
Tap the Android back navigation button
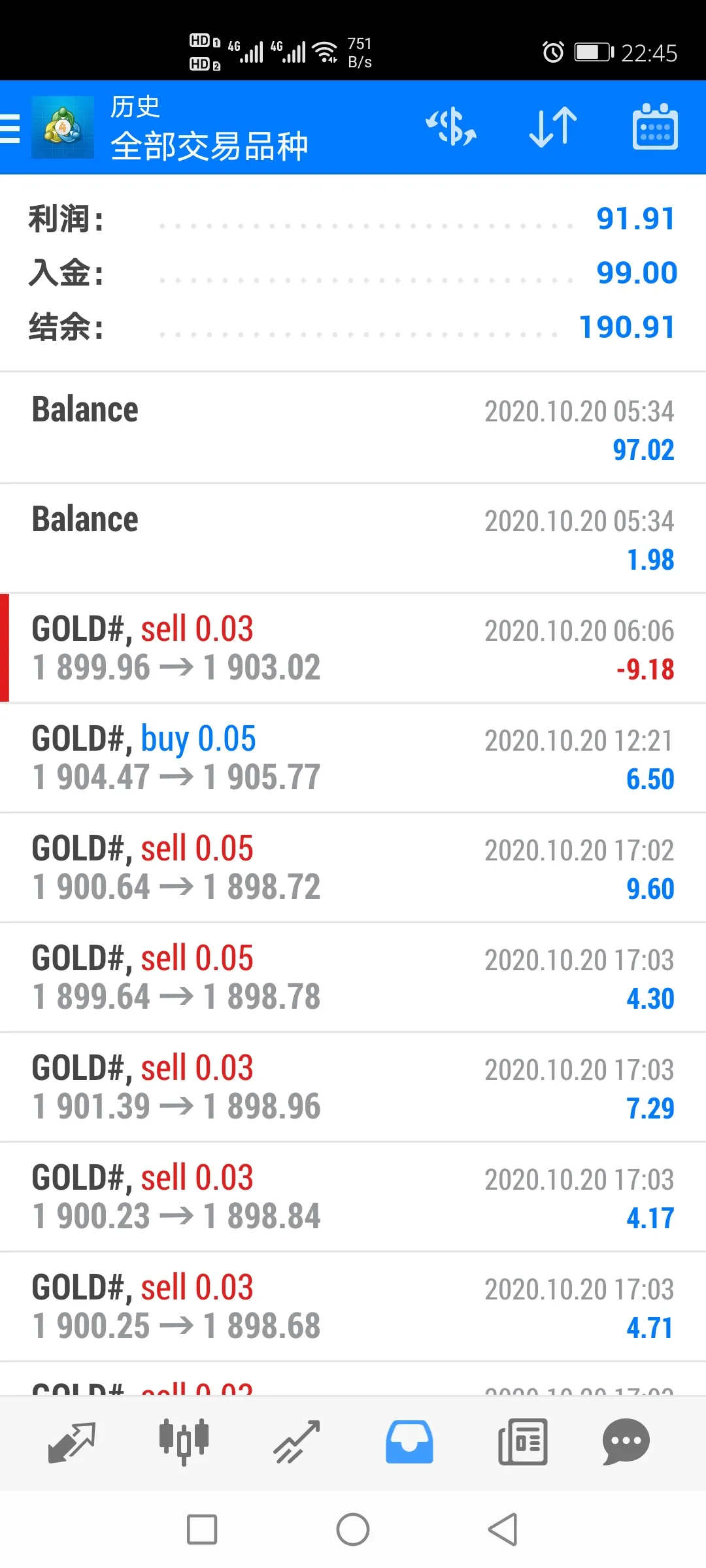pos(503,1529)
